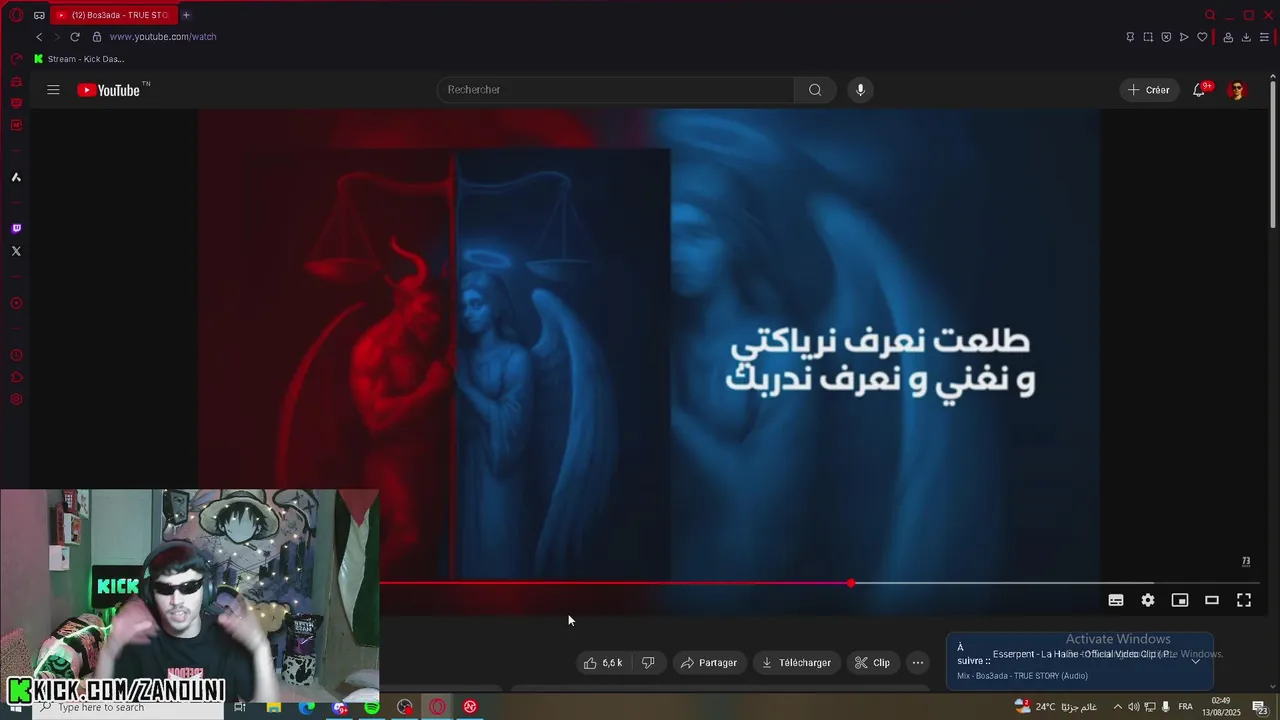Image resolution: width=1280 pixels, height=720 pixels.
Task: Open the volume control in tray
Action: tap(1133, 707)
